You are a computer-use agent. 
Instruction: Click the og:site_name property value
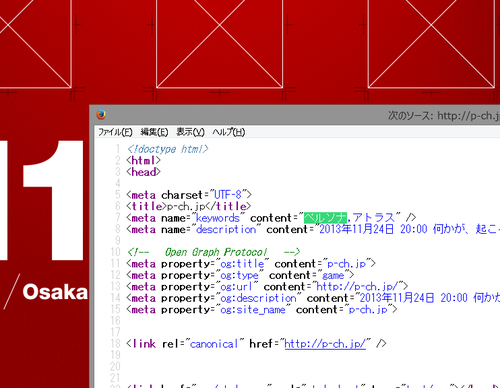click(253, 310)
